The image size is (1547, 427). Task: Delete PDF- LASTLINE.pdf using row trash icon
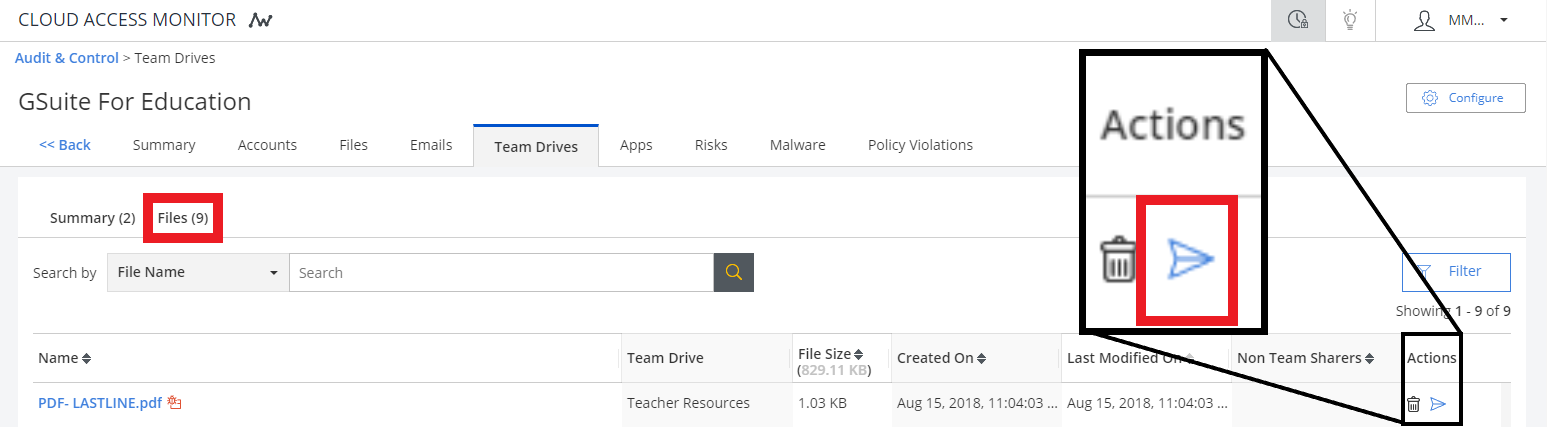[1413, 404]
